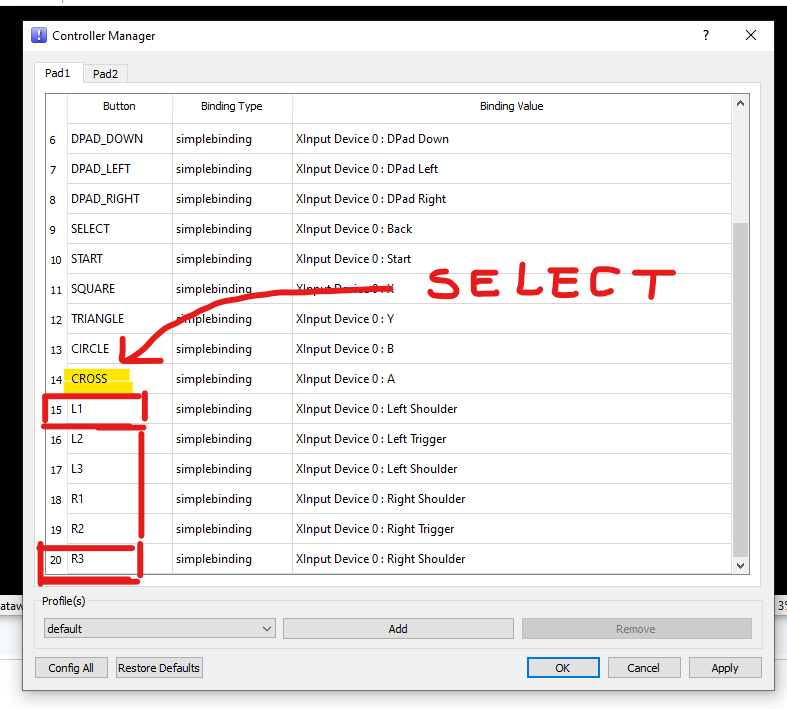Click the Add profile button

click(x=398, y=629)
